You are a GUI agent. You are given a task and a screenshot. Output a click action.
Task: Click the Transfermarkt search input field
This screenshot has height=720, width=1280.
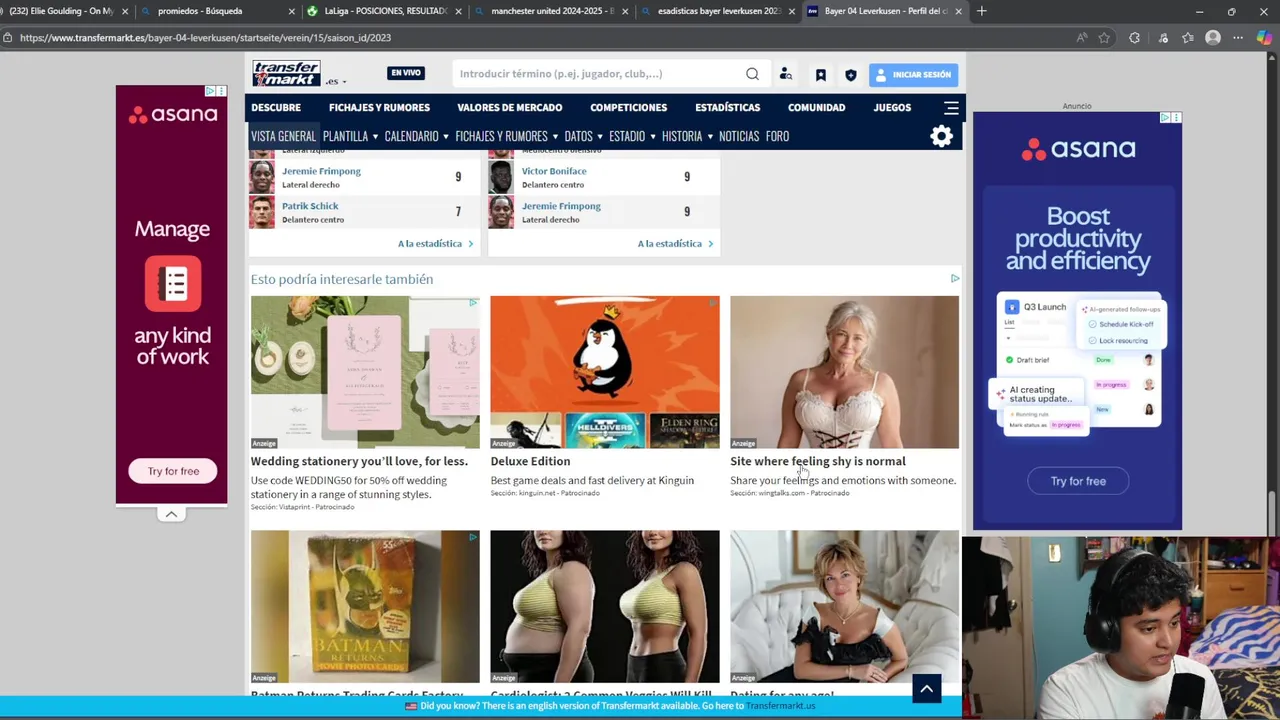click(600, 74)
